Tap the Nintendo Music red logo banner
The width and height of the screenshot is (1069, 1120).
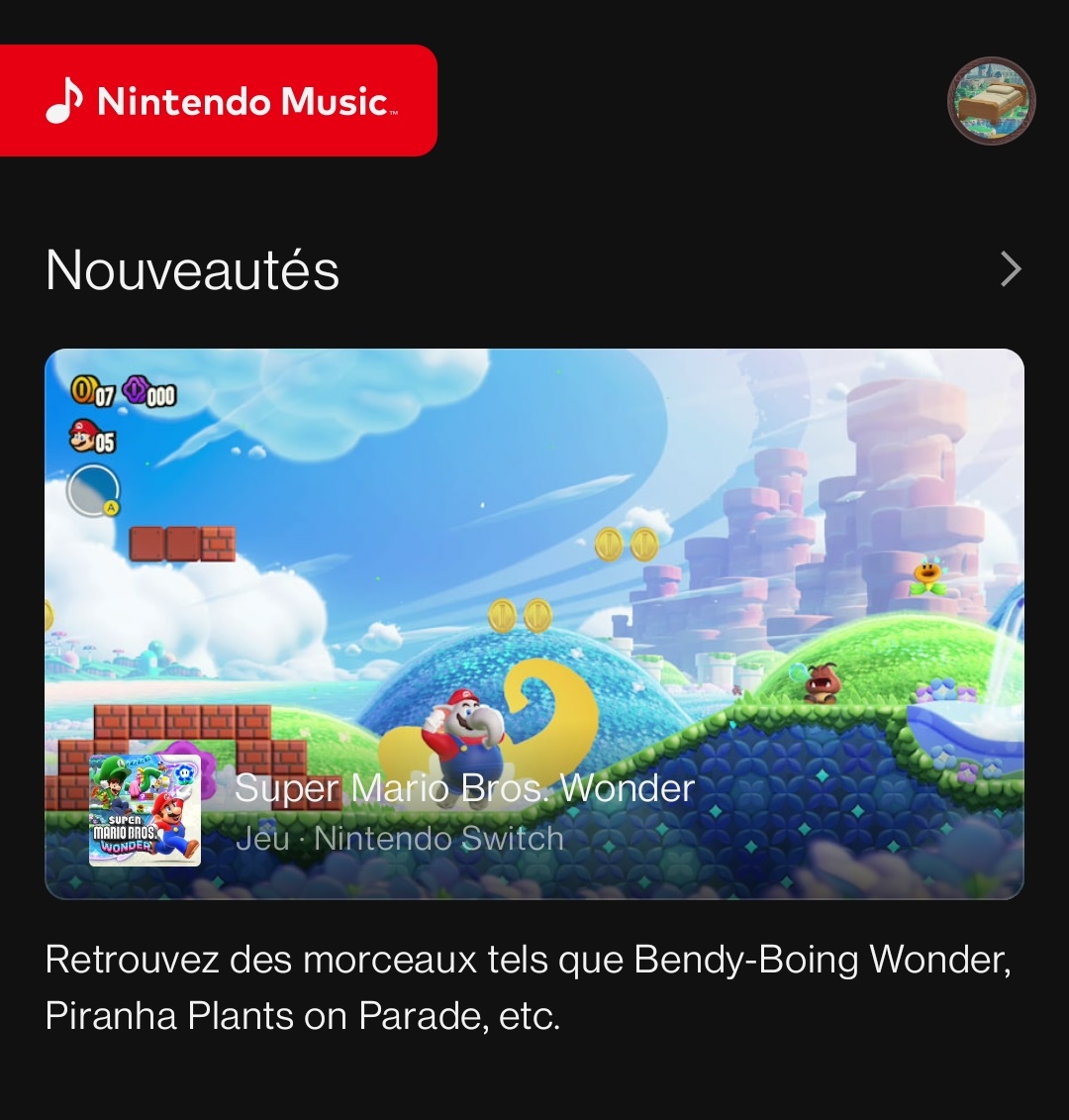pos(219,101)
